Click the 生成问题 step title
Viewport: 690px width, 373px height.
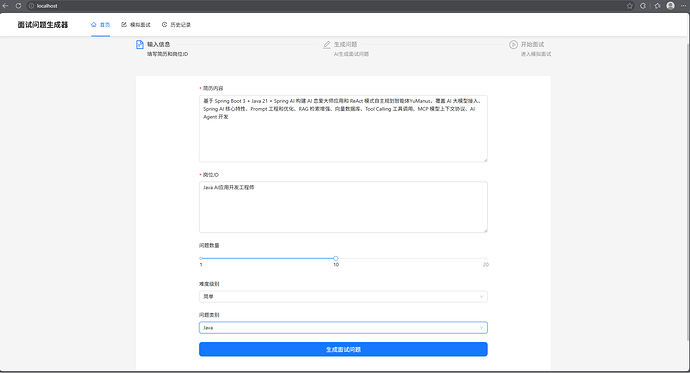coord(345,44)
